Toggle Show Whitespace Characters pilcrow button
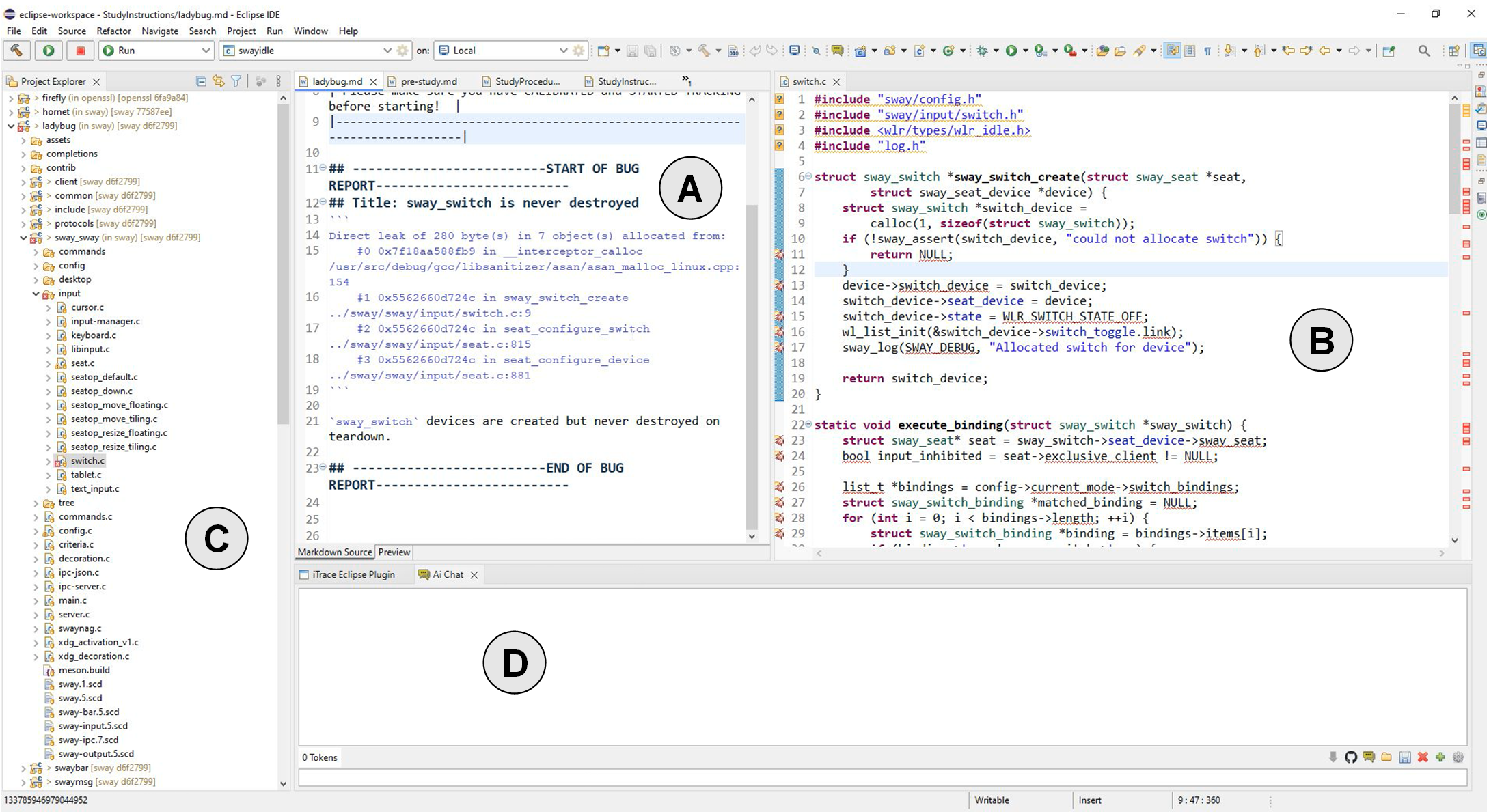The image size is (1489, 812). coord(1207,51)
